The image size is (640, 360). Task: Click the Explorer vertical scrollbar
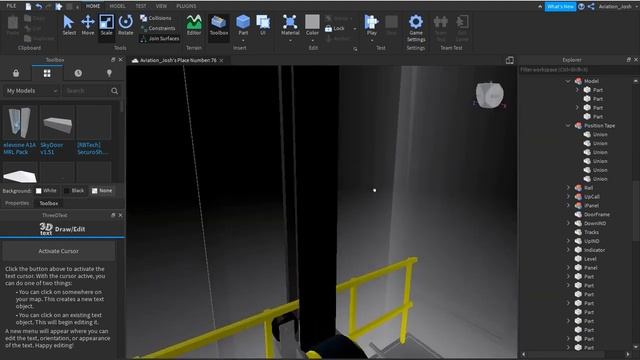[636, 212]
